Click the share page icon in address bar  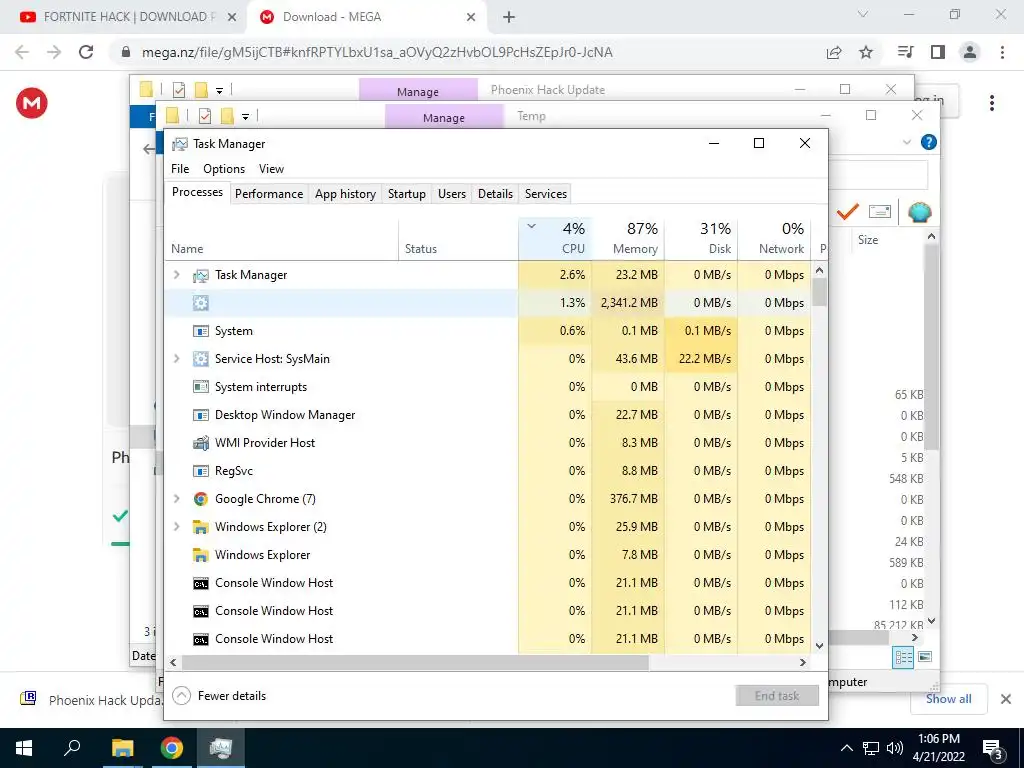pos(834,52)
